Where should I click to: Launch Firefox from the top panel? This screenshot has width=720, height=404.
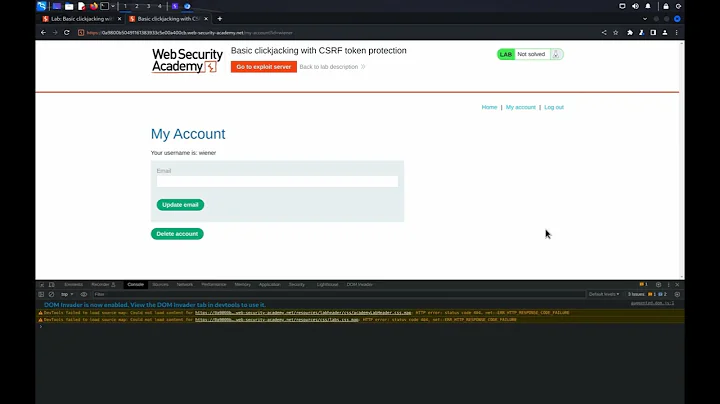pos(94,6)
